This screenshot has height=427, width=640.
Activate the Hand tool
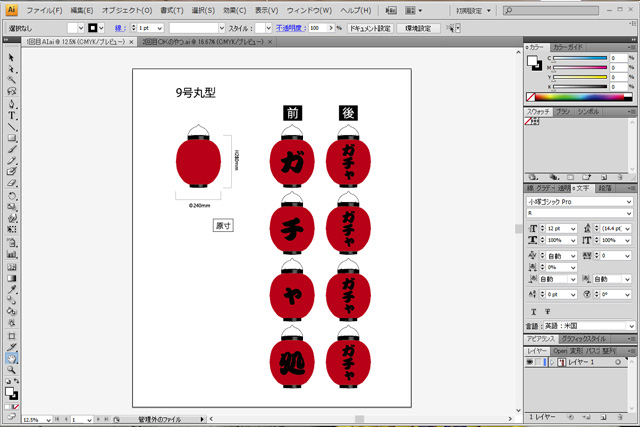click(x=11, y=358)
